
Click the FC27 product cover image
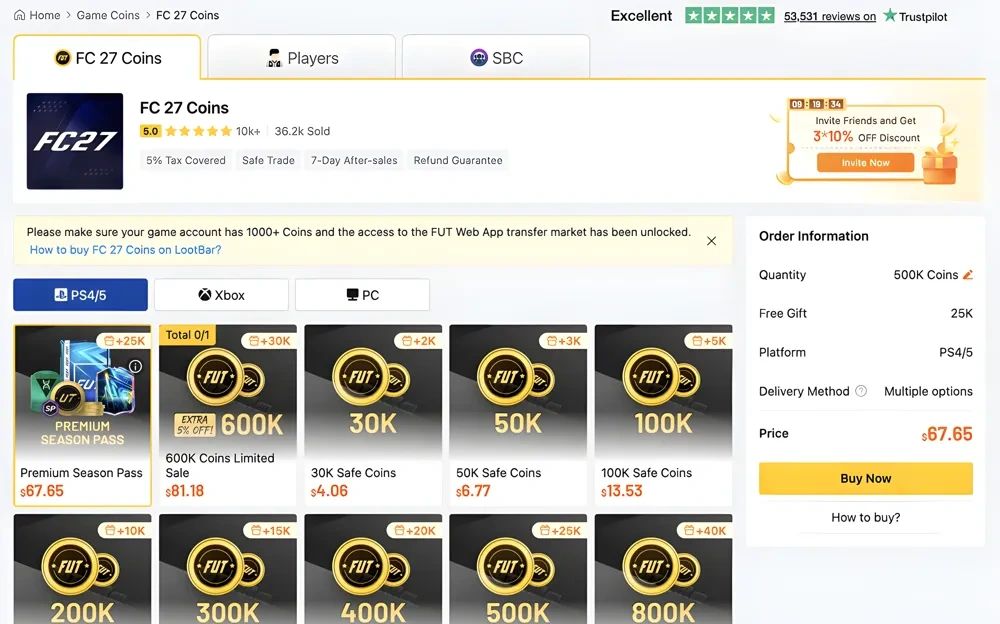point(75,141)
